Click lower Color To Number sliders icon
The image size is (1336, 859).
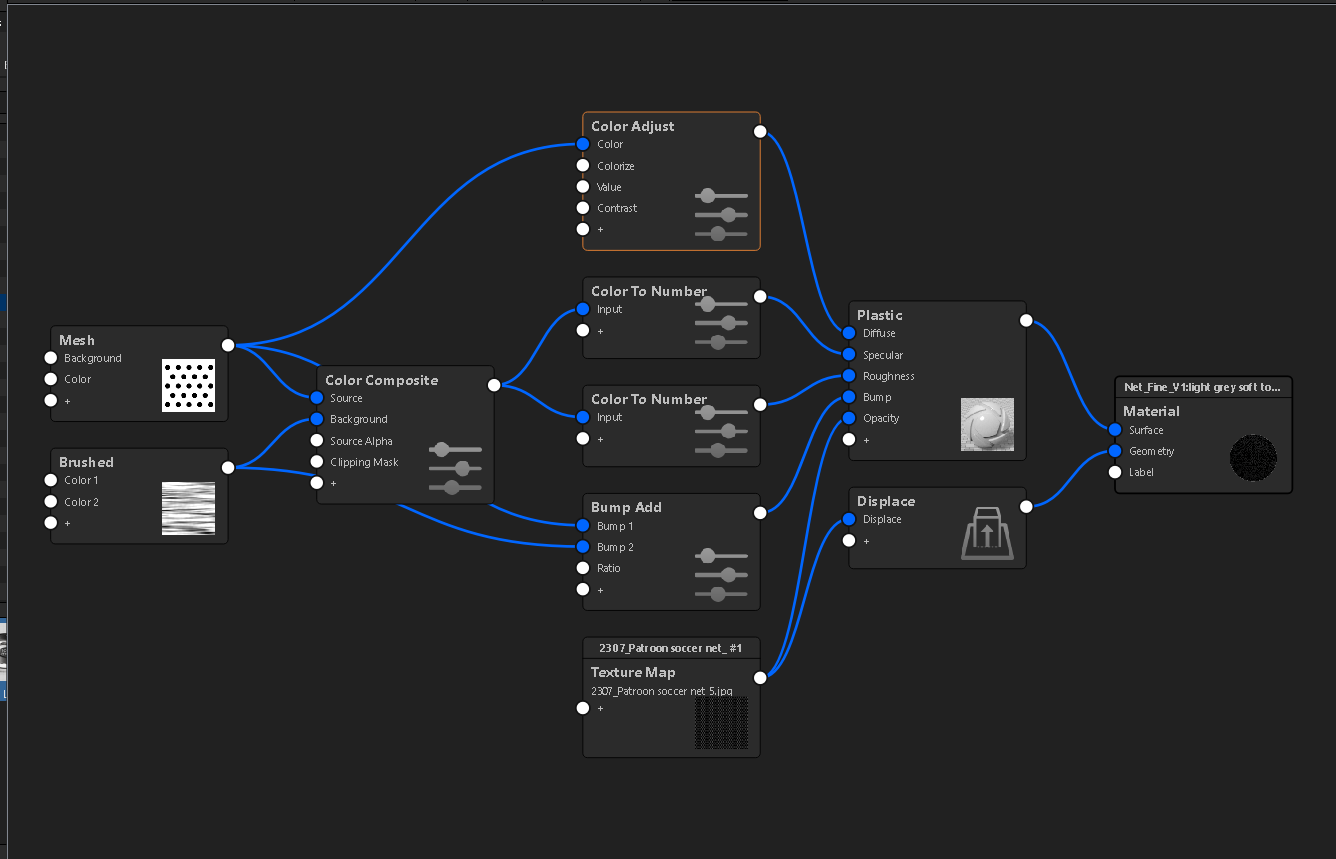tap(721, 430)
